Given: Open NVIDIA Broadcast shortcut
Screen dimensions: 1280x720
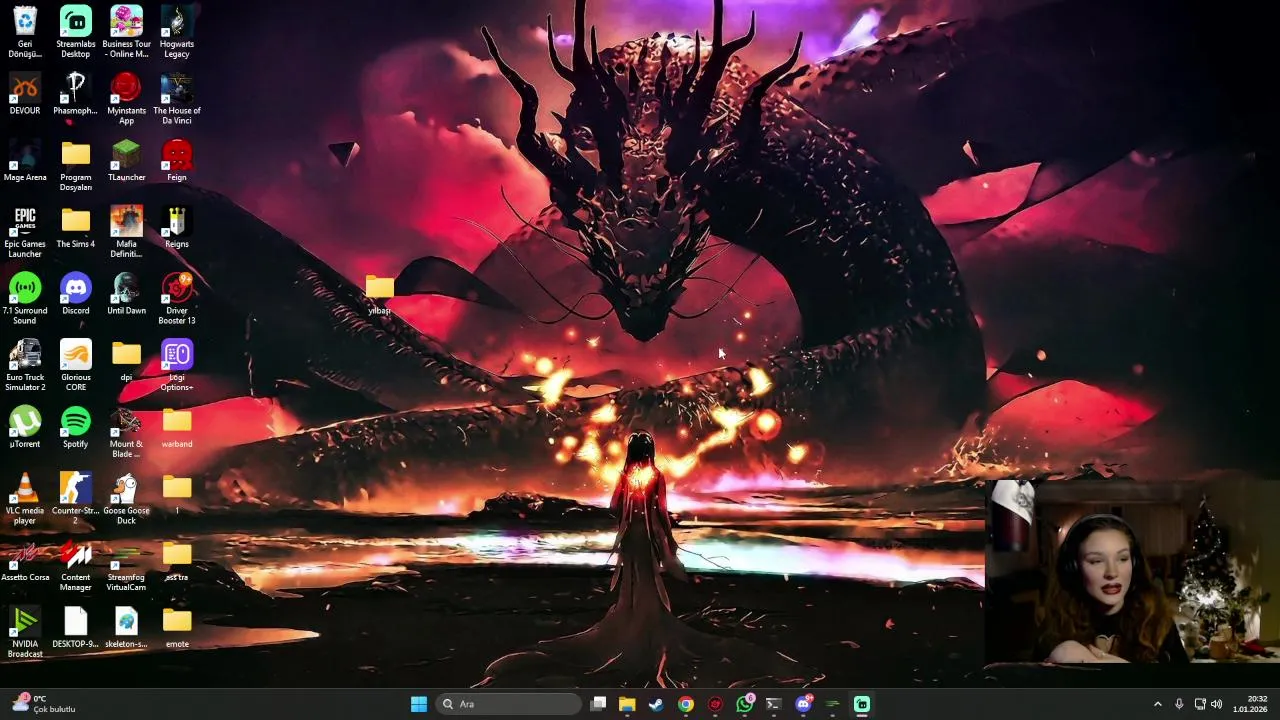Looking at the screenshot, I should tap(25, 633).
